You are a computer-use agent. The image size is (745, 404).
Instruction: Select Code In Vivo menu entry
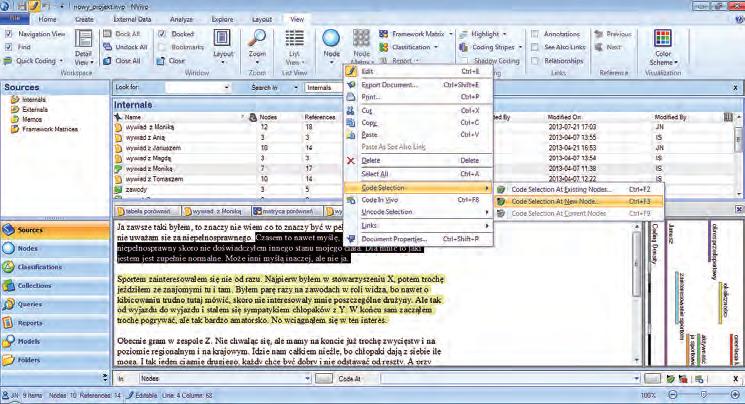419,200
